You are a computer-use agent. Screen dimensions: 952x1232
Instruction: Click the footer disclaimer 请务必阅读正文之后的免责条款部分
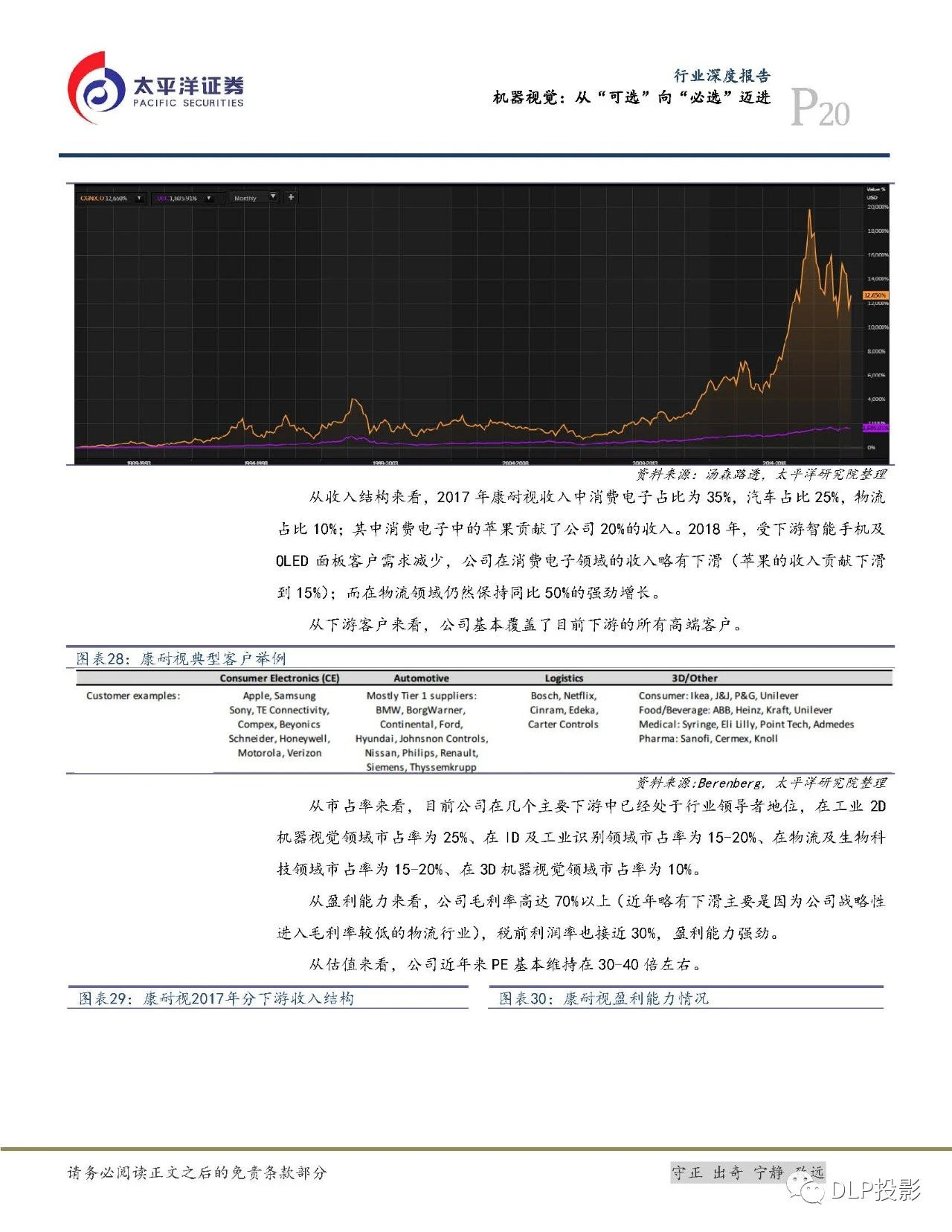pos(197,1172)
